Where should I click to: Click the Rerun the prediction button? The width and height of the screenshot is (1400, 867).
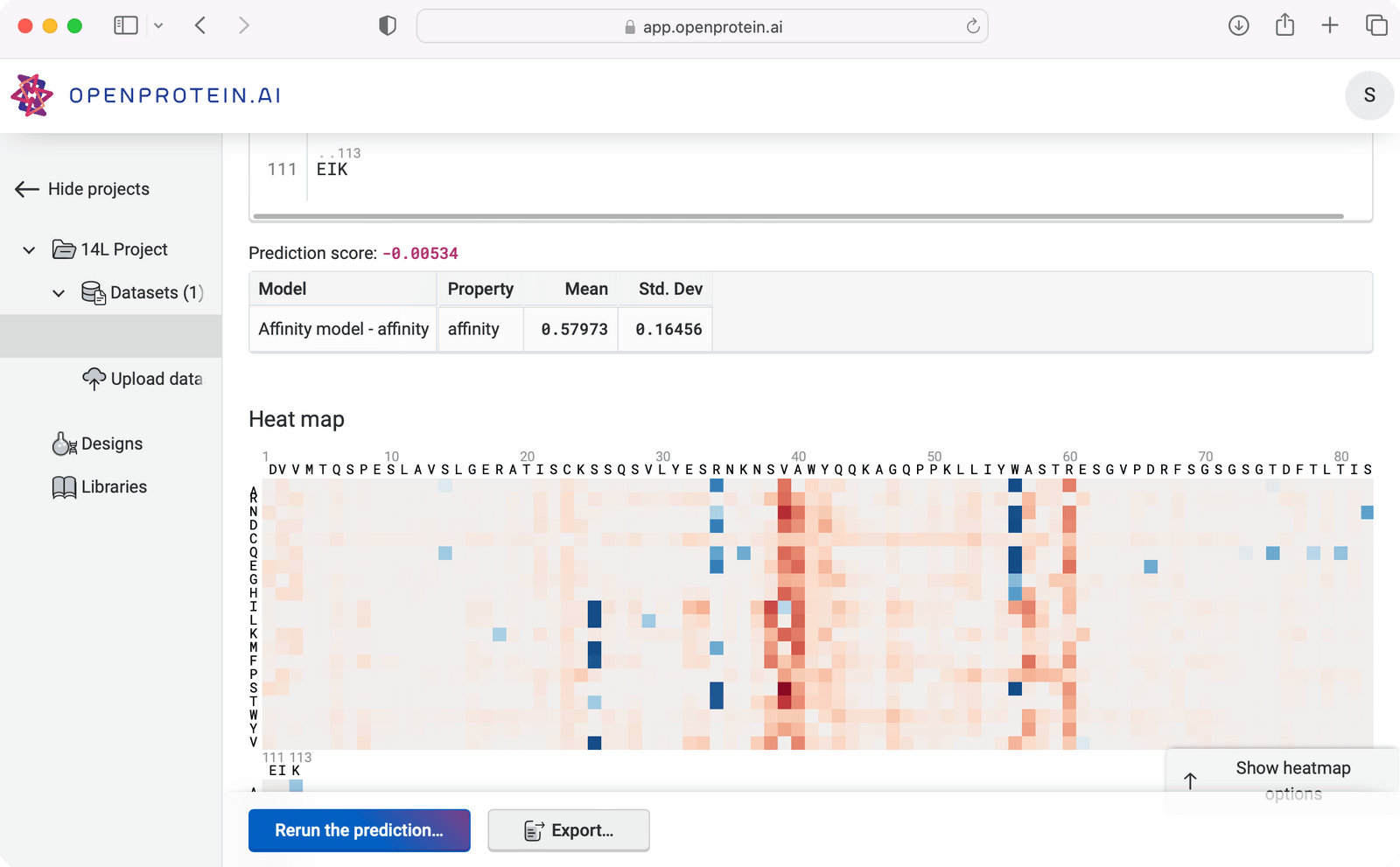(359, 829)
